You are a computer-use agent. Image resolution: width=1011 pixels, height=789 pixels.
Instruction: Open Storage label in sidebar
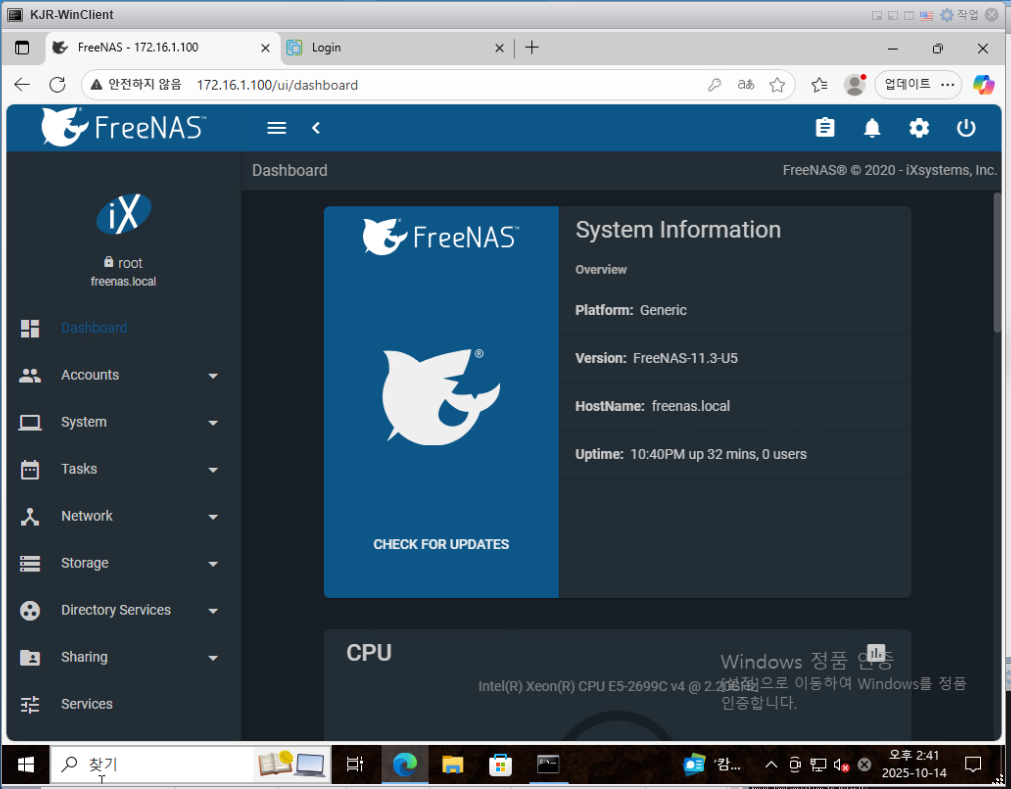[85, 563]
